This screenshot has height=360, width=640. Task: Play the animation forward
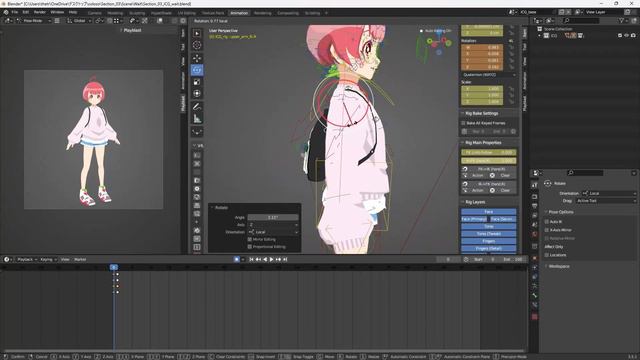point(271,260)
